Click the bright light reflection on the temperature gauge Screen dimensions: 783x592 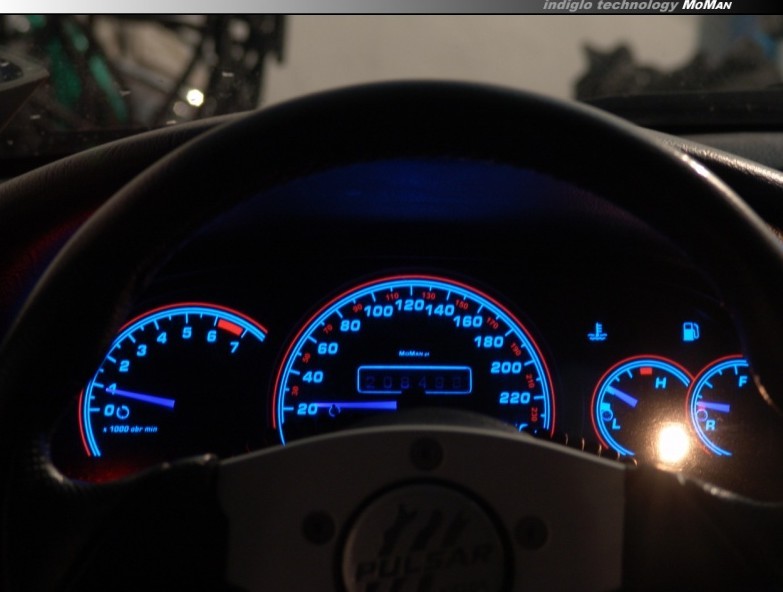coord(673,443)
